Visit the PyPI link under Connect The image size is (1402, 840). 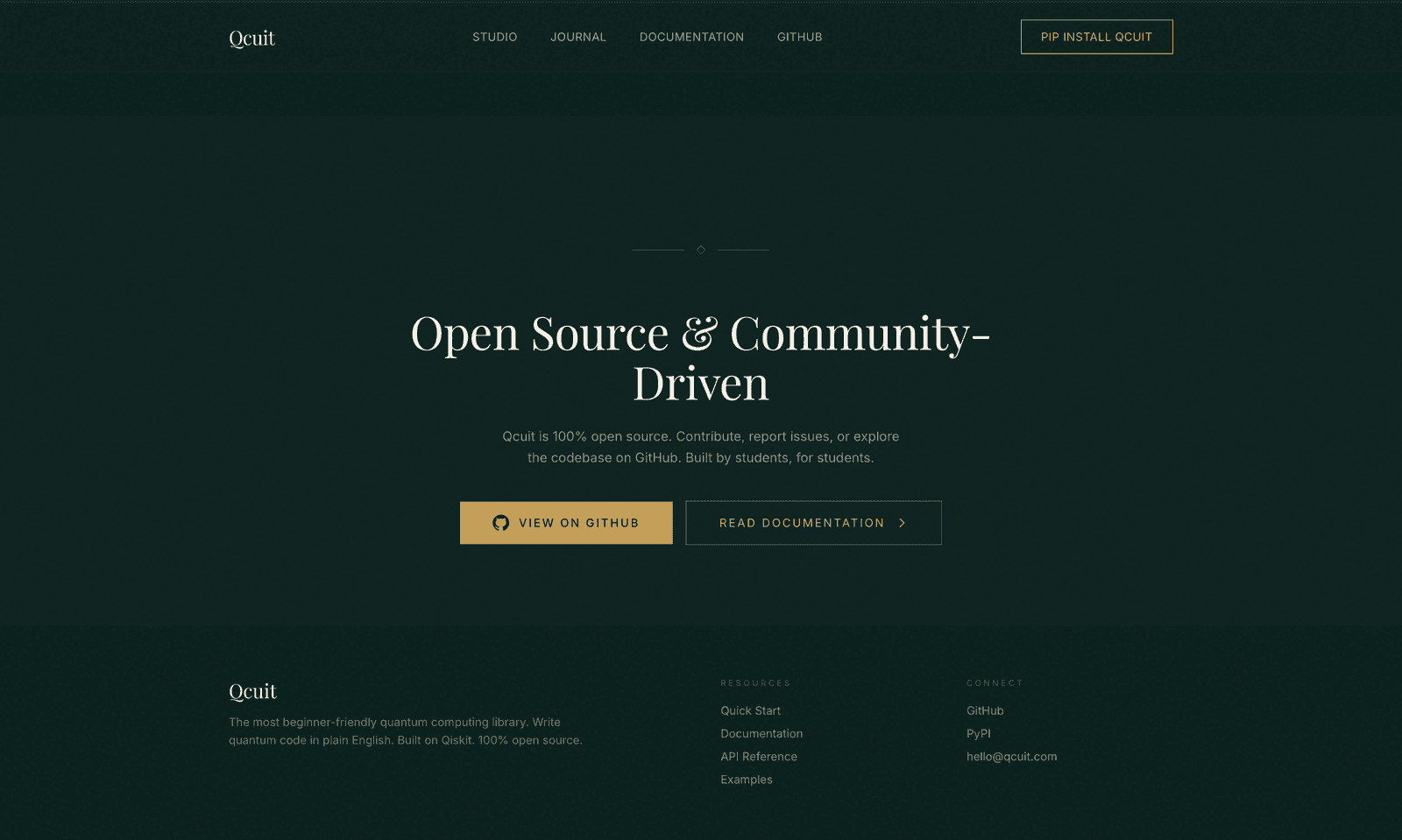pyautogui.click(x=979, y=733)
